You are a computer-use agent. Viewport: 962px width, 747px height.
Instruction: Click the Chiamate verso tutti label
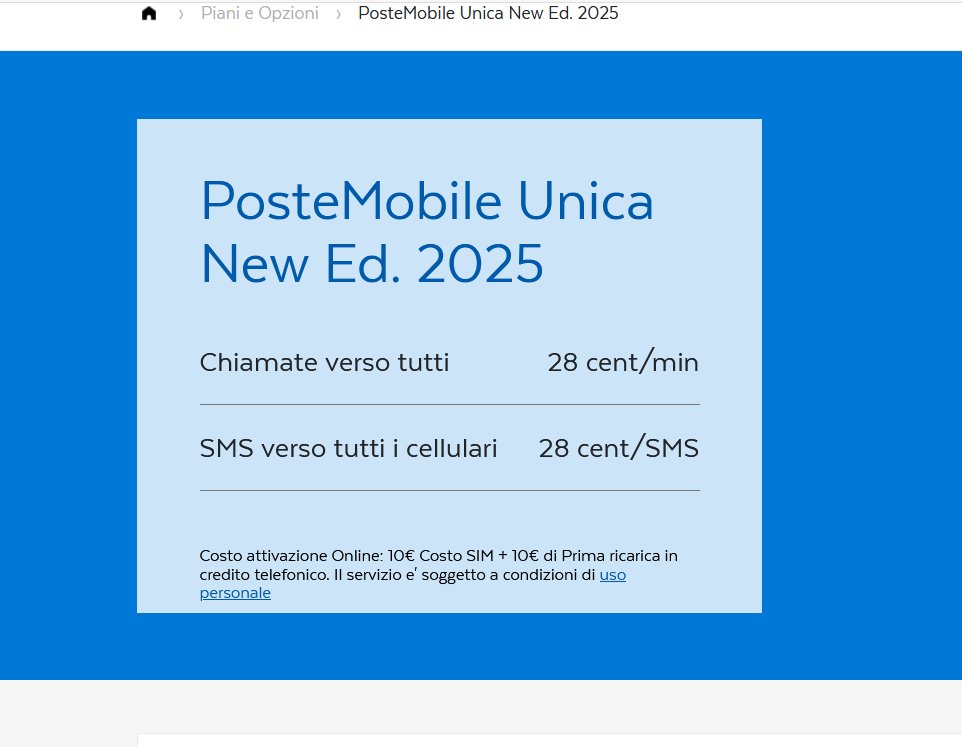[x=325, y=362]
